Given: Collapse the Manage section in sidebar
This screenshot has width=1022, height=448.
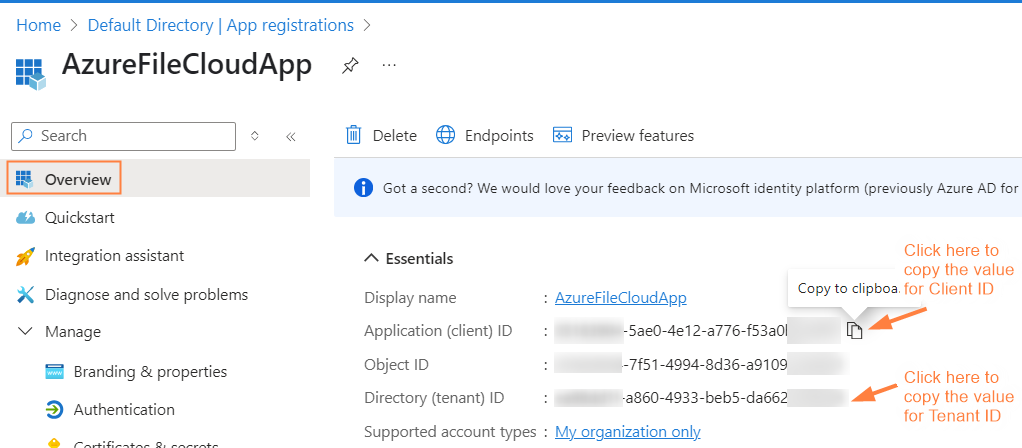Looking at the screenshot, I should click(25, 332).
